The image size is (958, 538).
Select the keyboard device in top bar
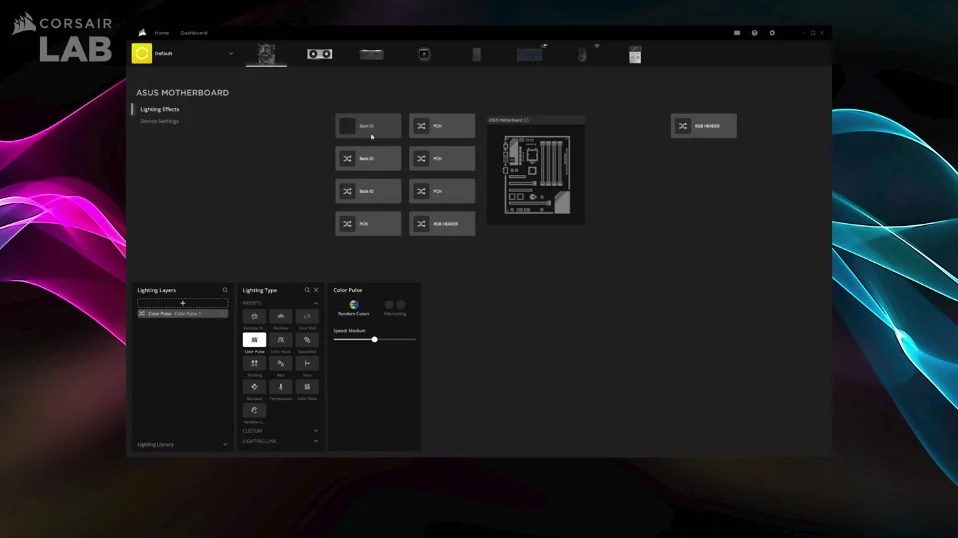click(x=529, y=54)
